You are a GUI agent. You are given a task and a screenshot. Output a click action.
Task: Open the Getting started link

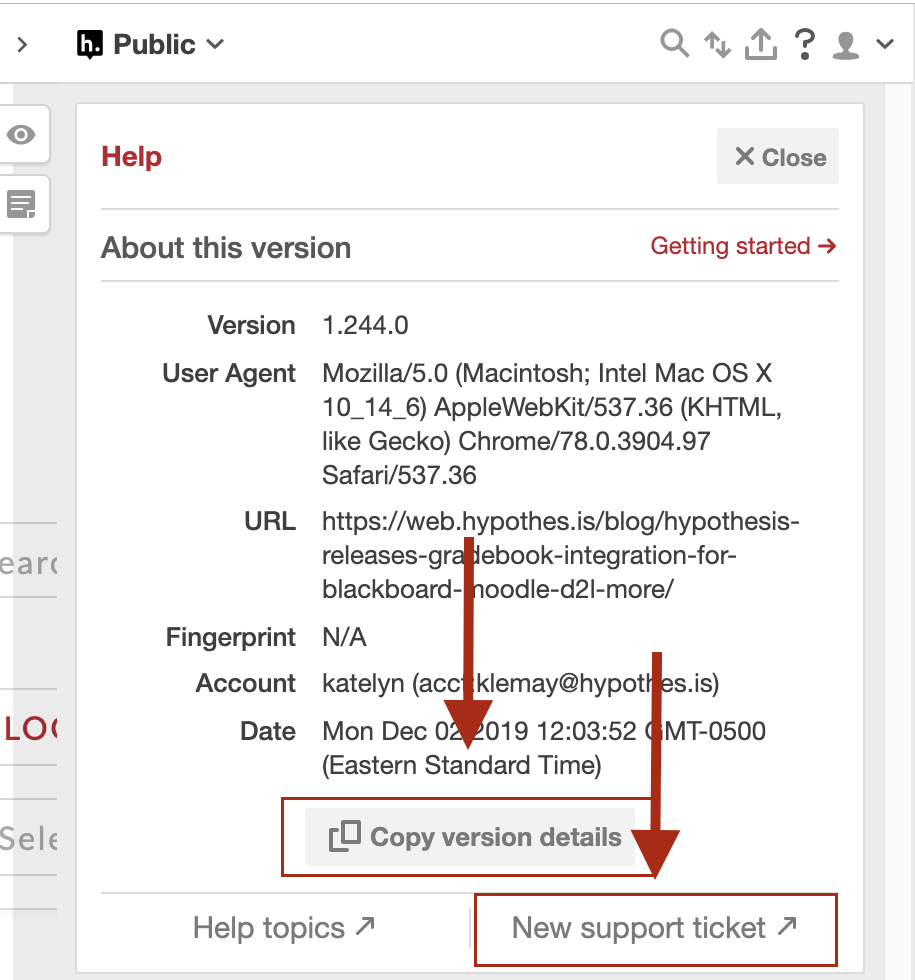point(743,246)
